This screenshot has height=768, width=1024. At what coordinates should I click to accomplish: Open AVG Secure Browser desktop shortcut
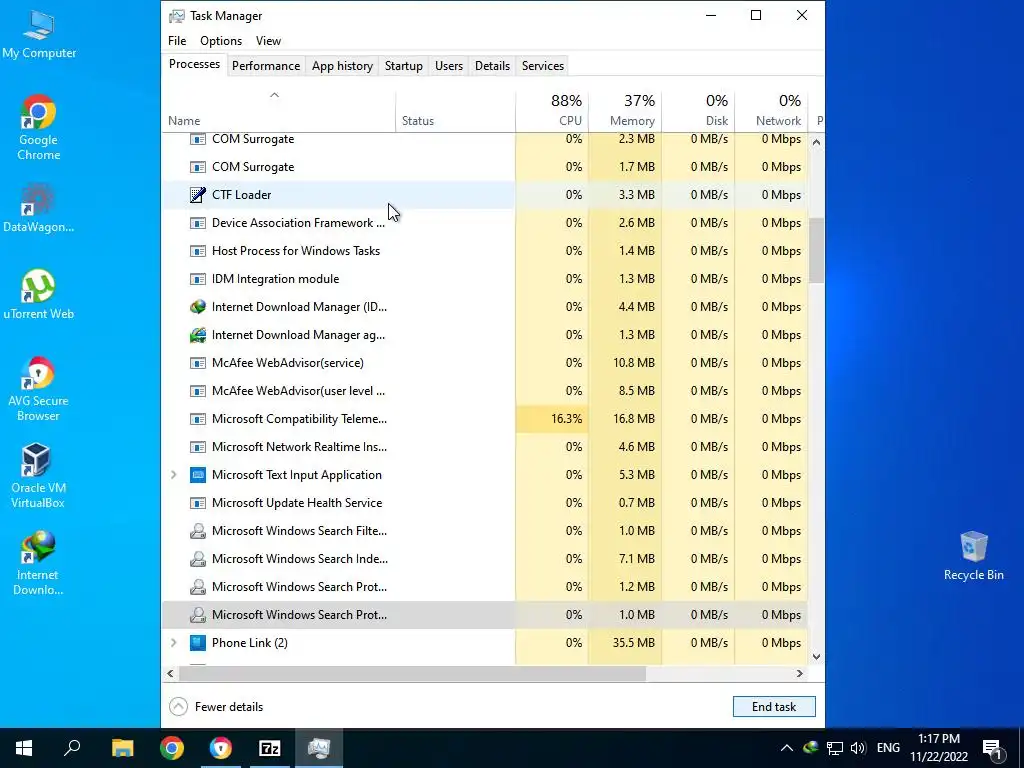tap(39, 389)
